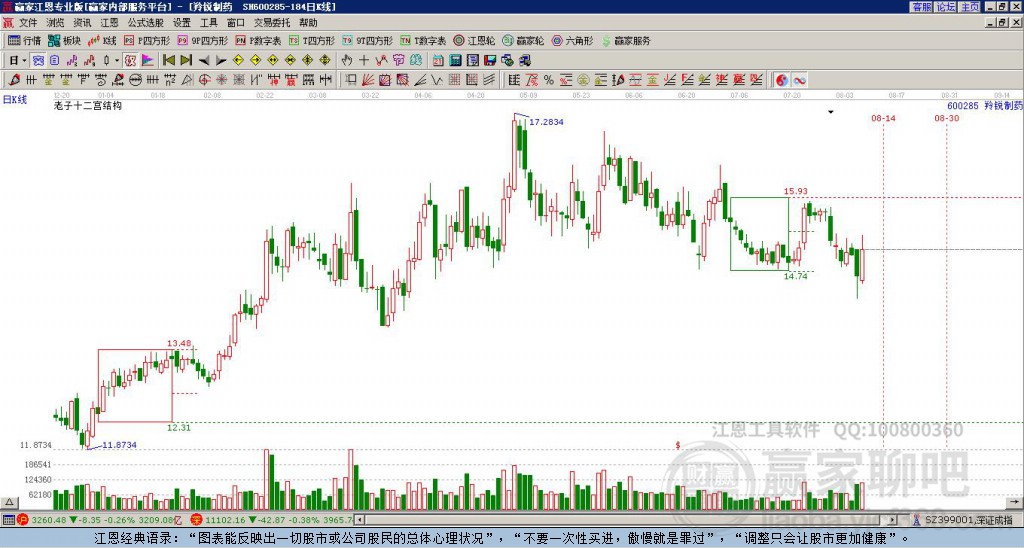Screen dimensions: 1024x548
Task: Click the 论坛 forum button
Action: tap(945, 7)
